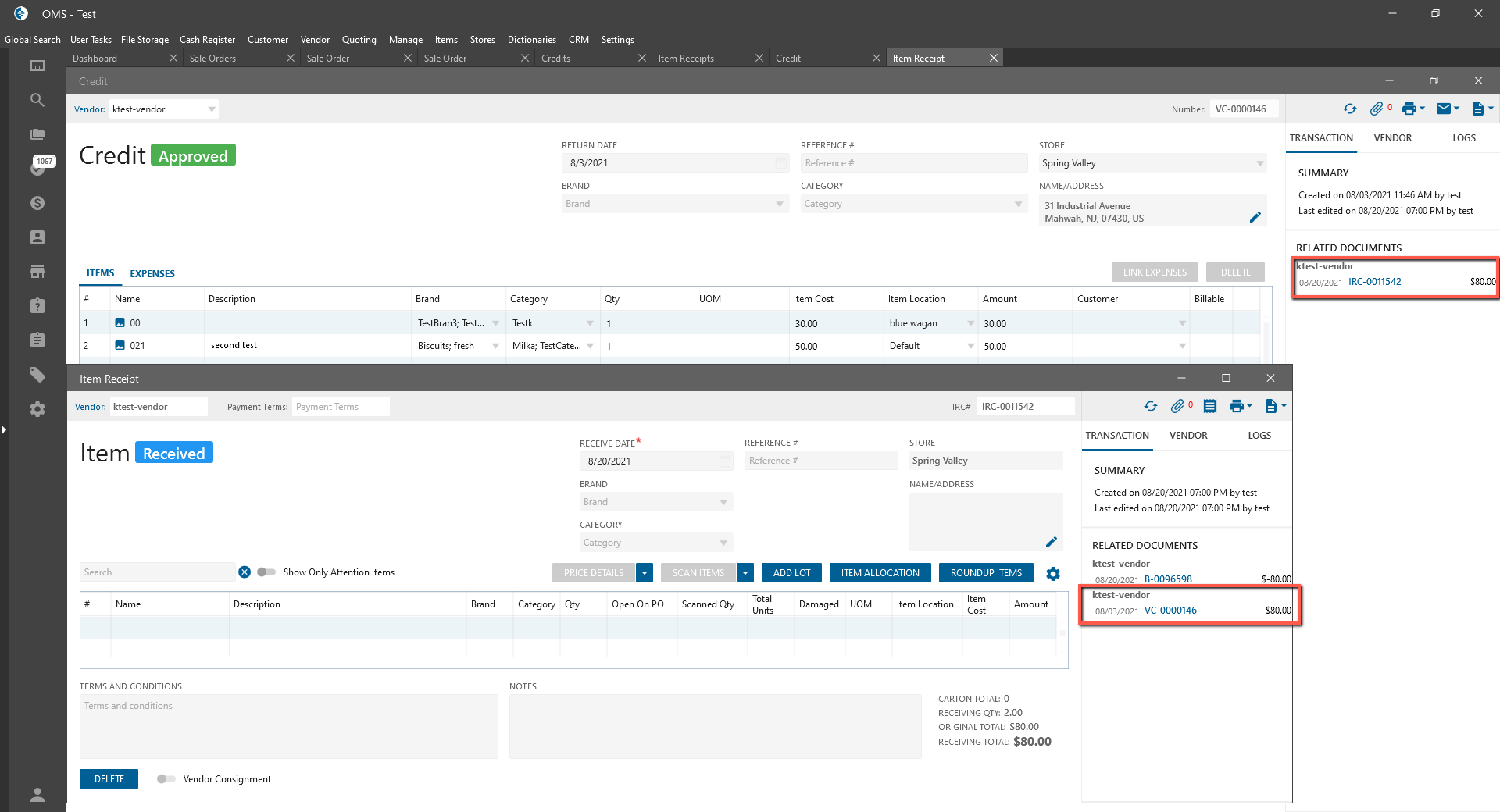Screen dimensions: 1500x812
Task: Edit the Credit name/address with pencil icon
Action: [1255, 218]
